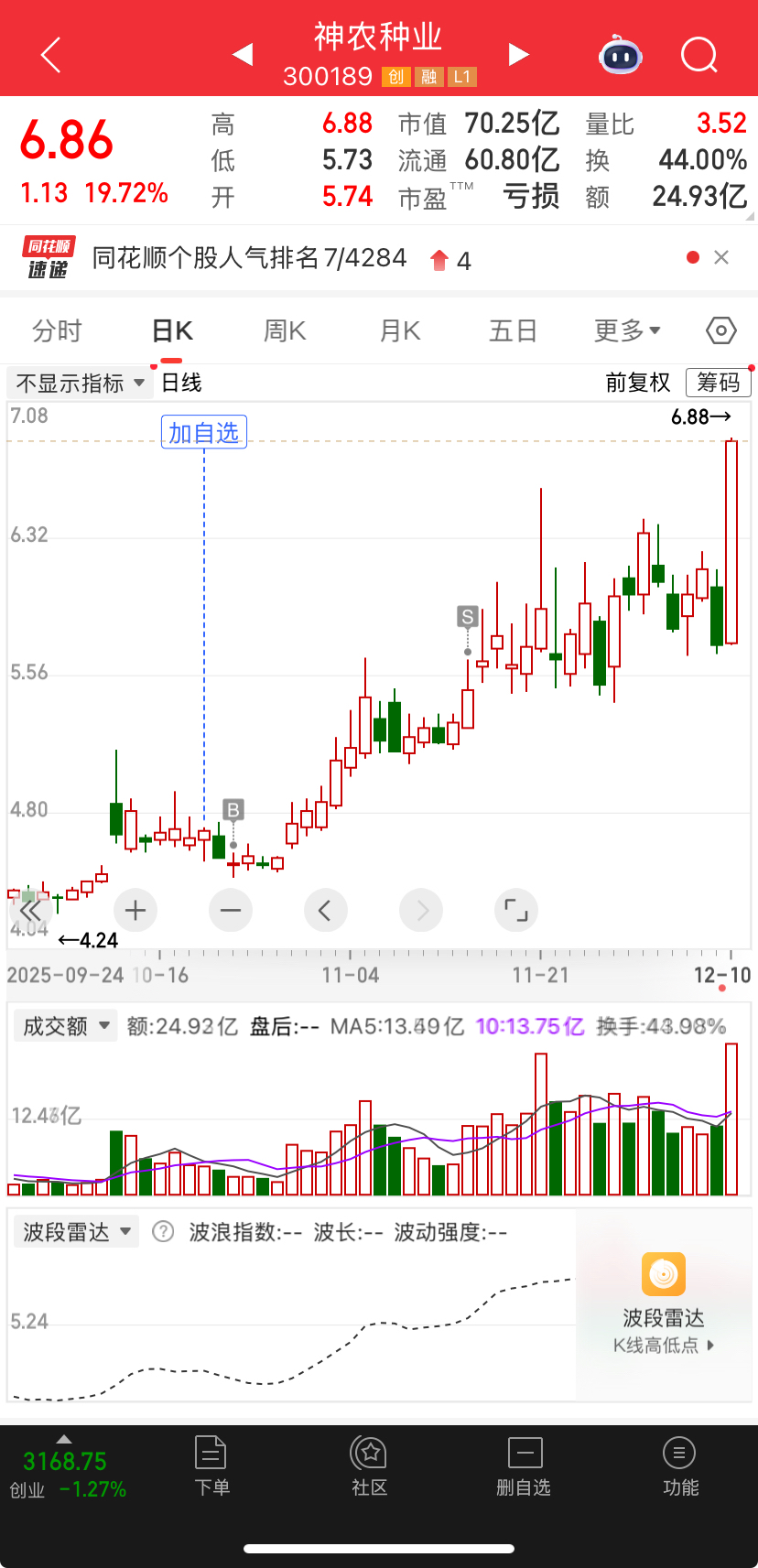Open 不显示指标 indicator dropdown
The height and width of the screenshot is (1568, 758).
click(x=80, y=383)
